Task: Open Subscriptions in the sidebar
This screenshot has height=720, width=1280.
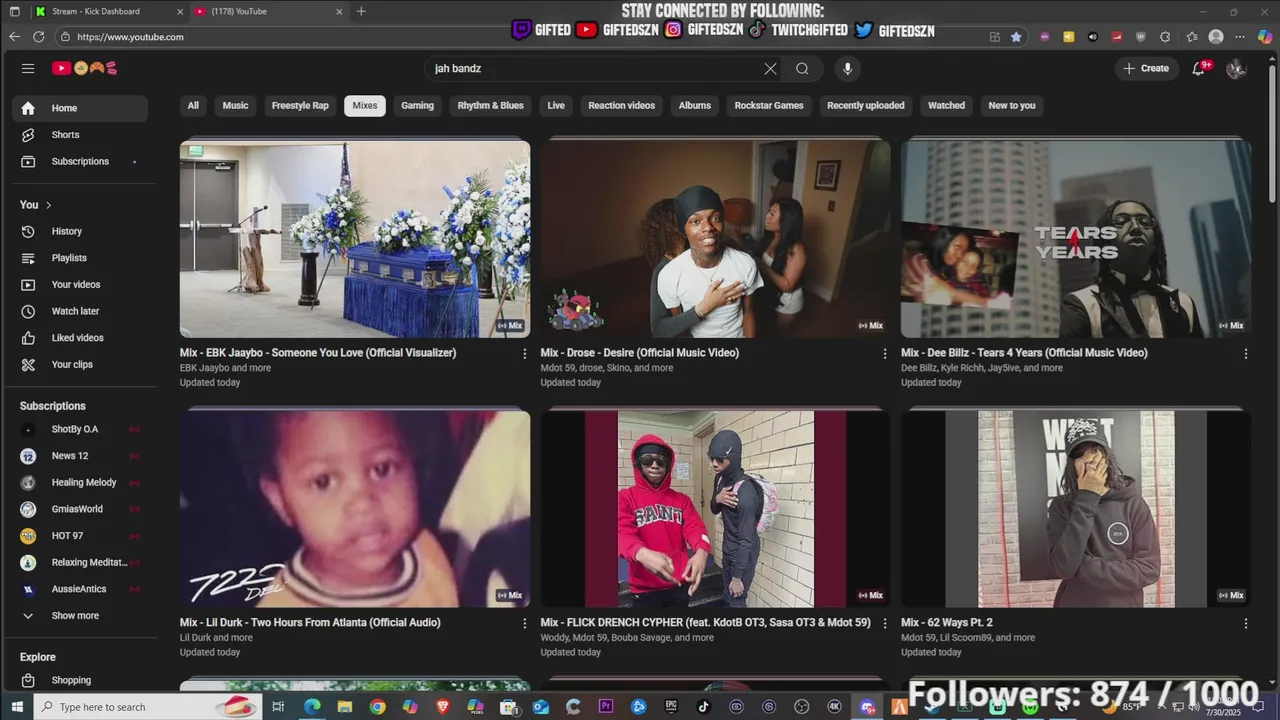Action: 80,161
